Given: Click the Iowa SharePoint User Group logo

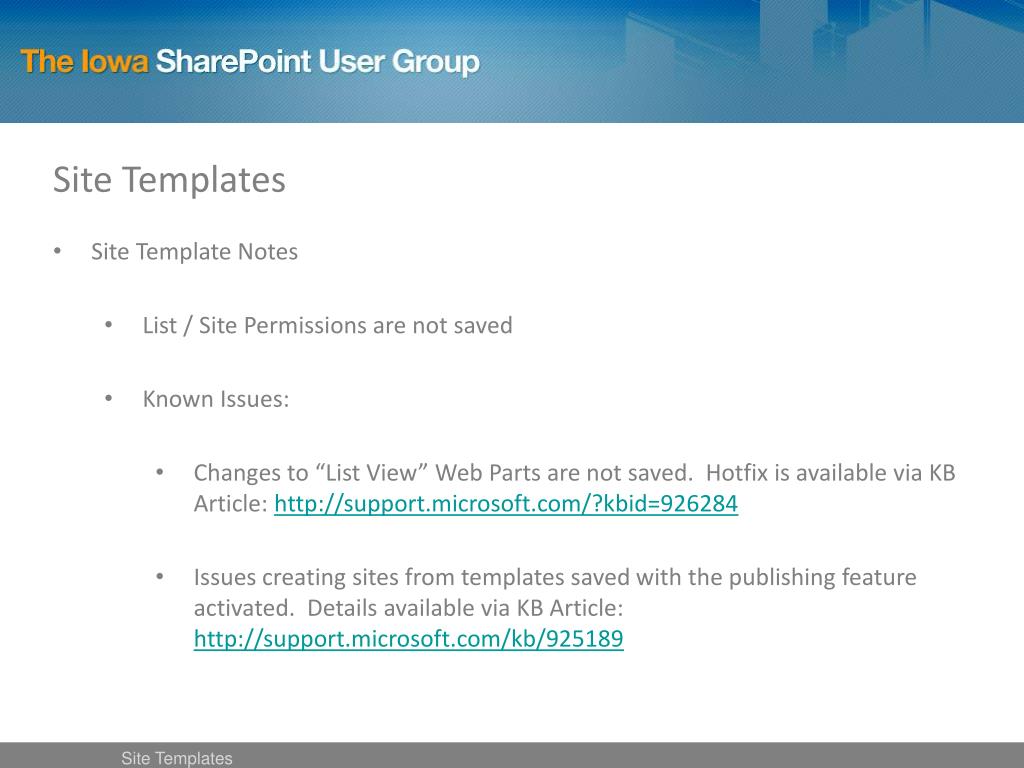Looking at the screenshot, I should (x=250, y=62).
